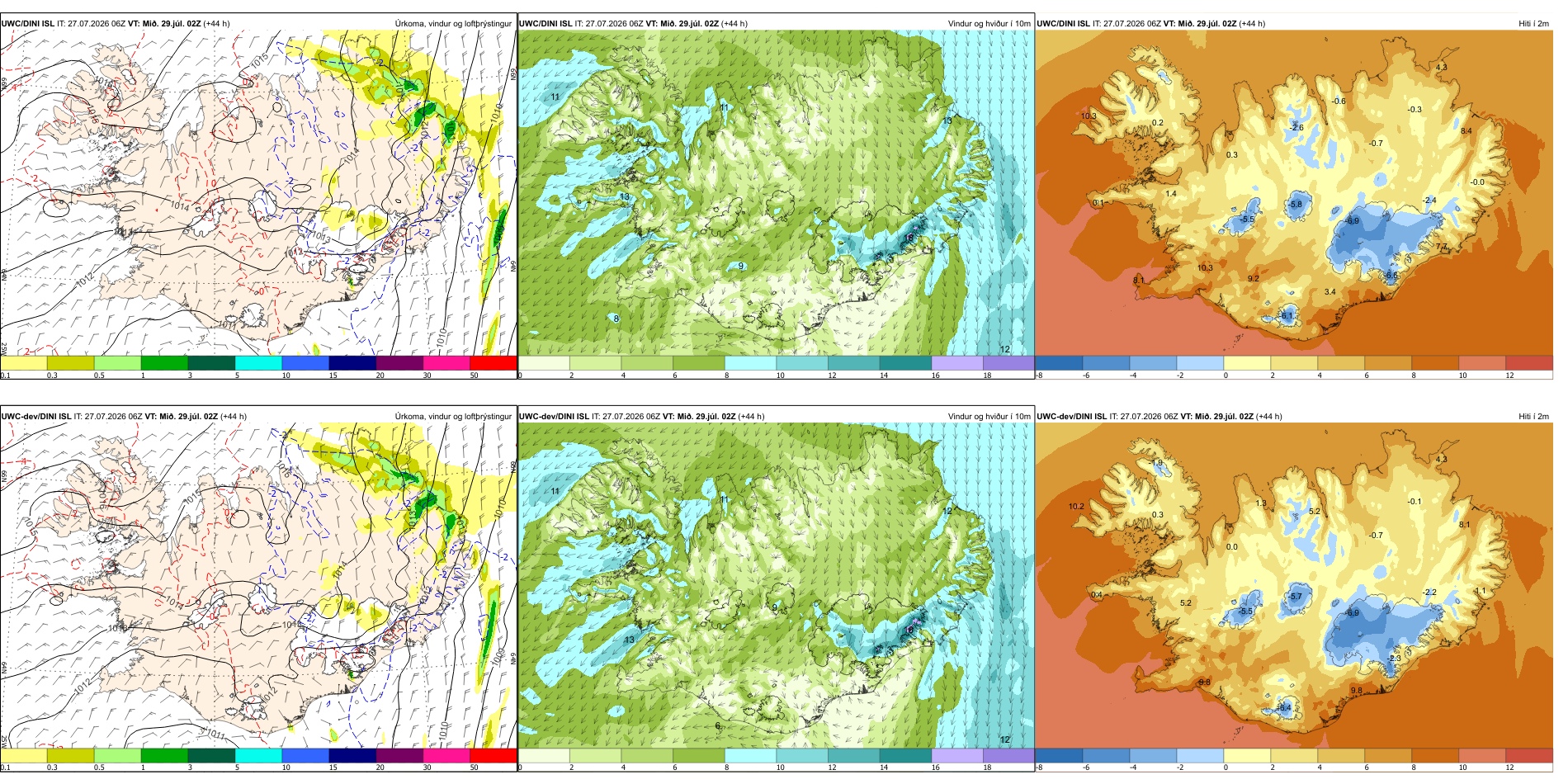Open the UWC/DINI 10m wind and gust map
Image resolution: width=1568 pixels, height=784 pixels.
point(776,193)
